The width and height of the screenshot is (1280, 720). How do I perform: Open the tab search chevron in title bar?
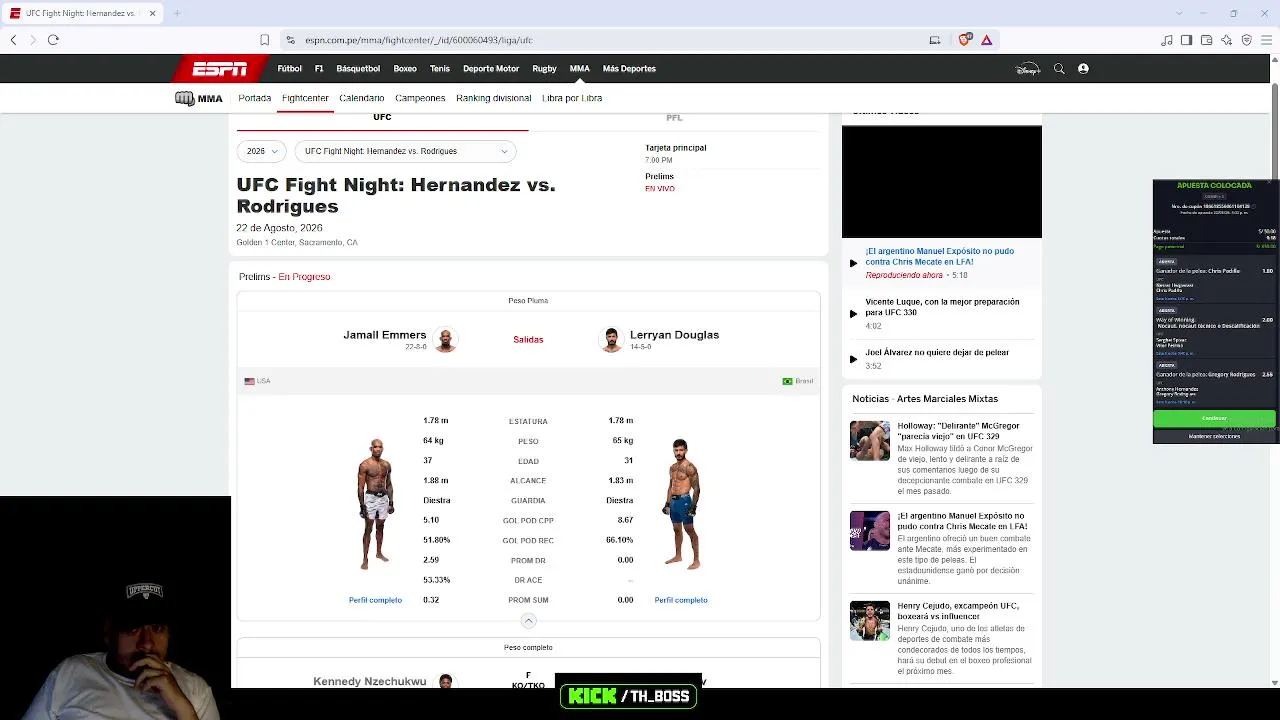pos(1177,13)
